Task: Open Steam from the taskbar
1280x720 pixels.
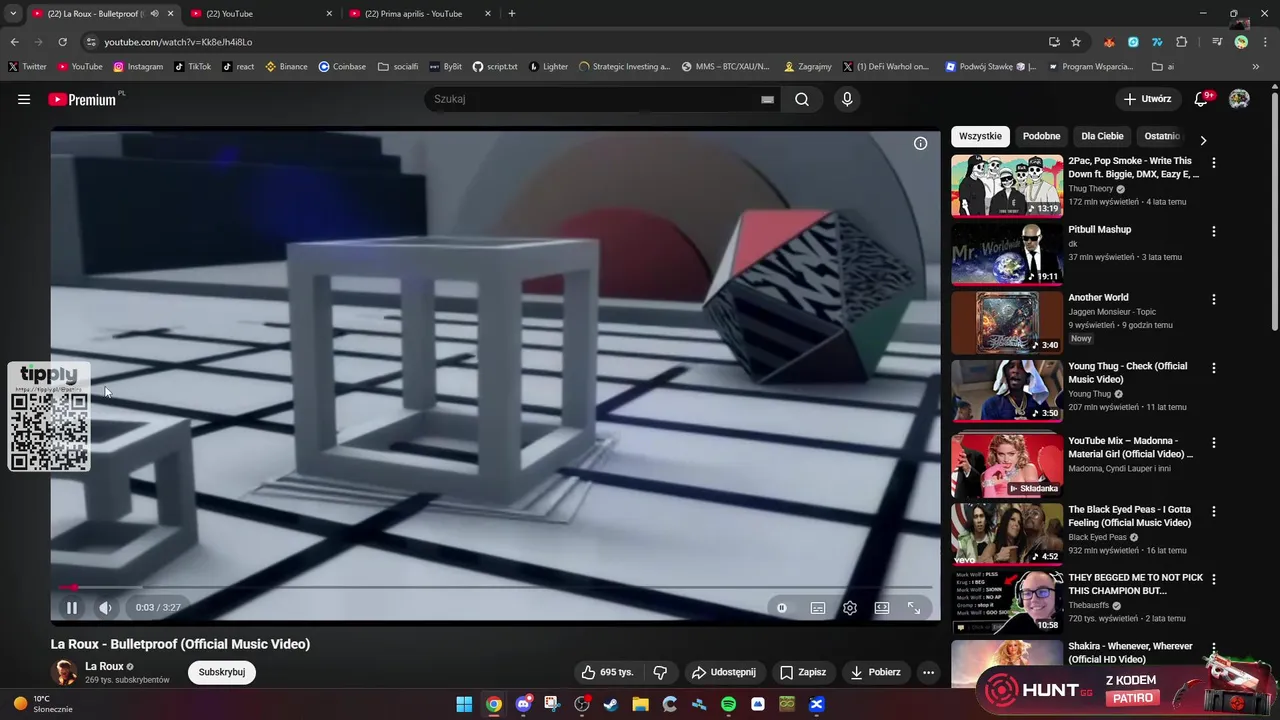Action: click(x=611, y=704)
